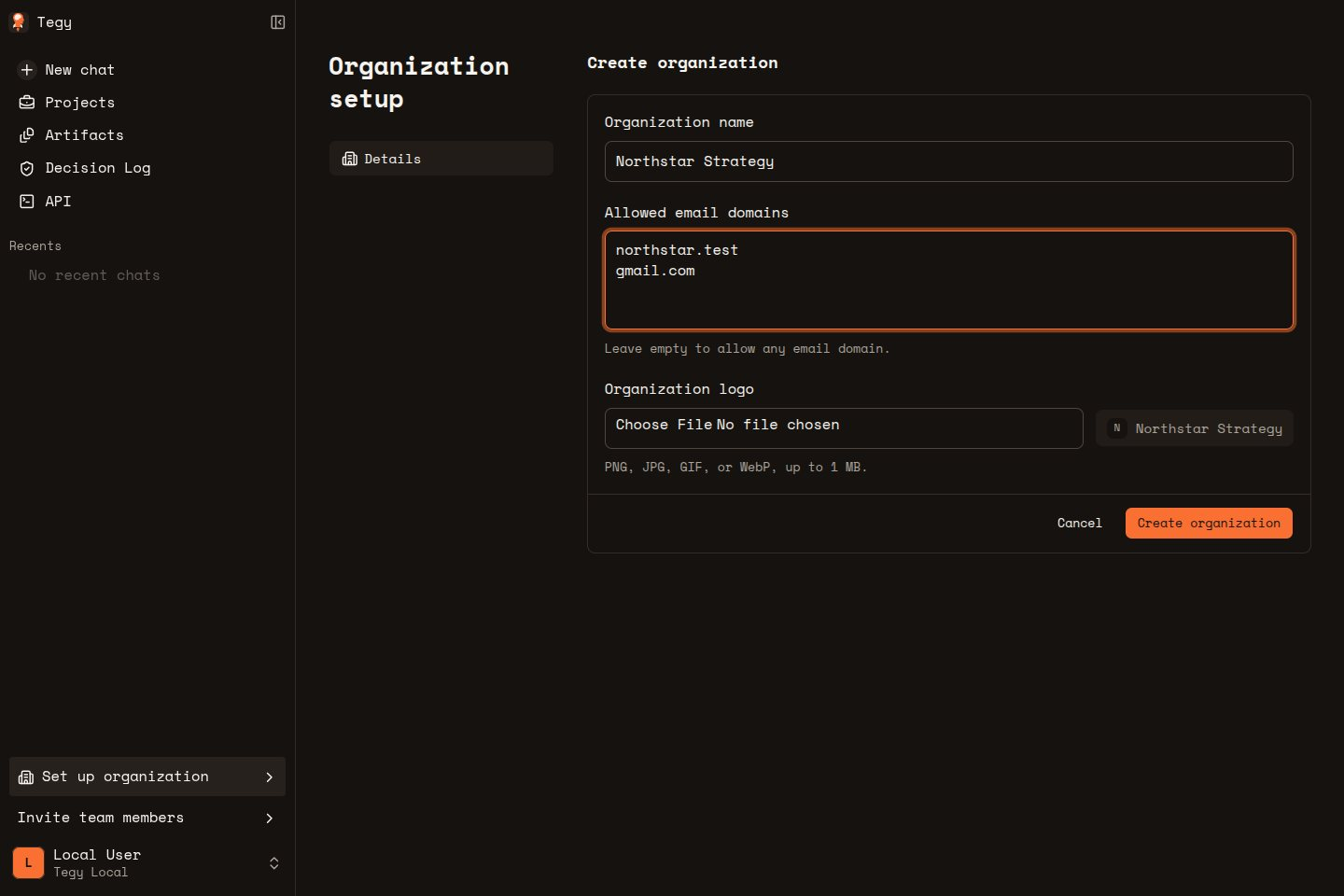Go to Artifacts in the sidebar

tap(147, 135)
